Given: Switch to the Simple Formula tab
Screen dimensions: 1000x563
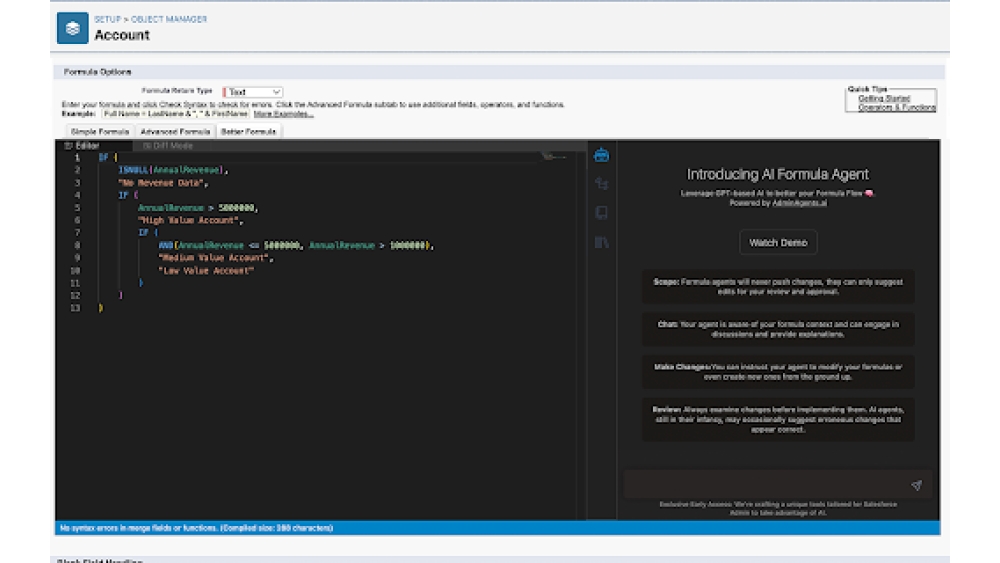Looking at the screenshot, I should coord(100,131).
